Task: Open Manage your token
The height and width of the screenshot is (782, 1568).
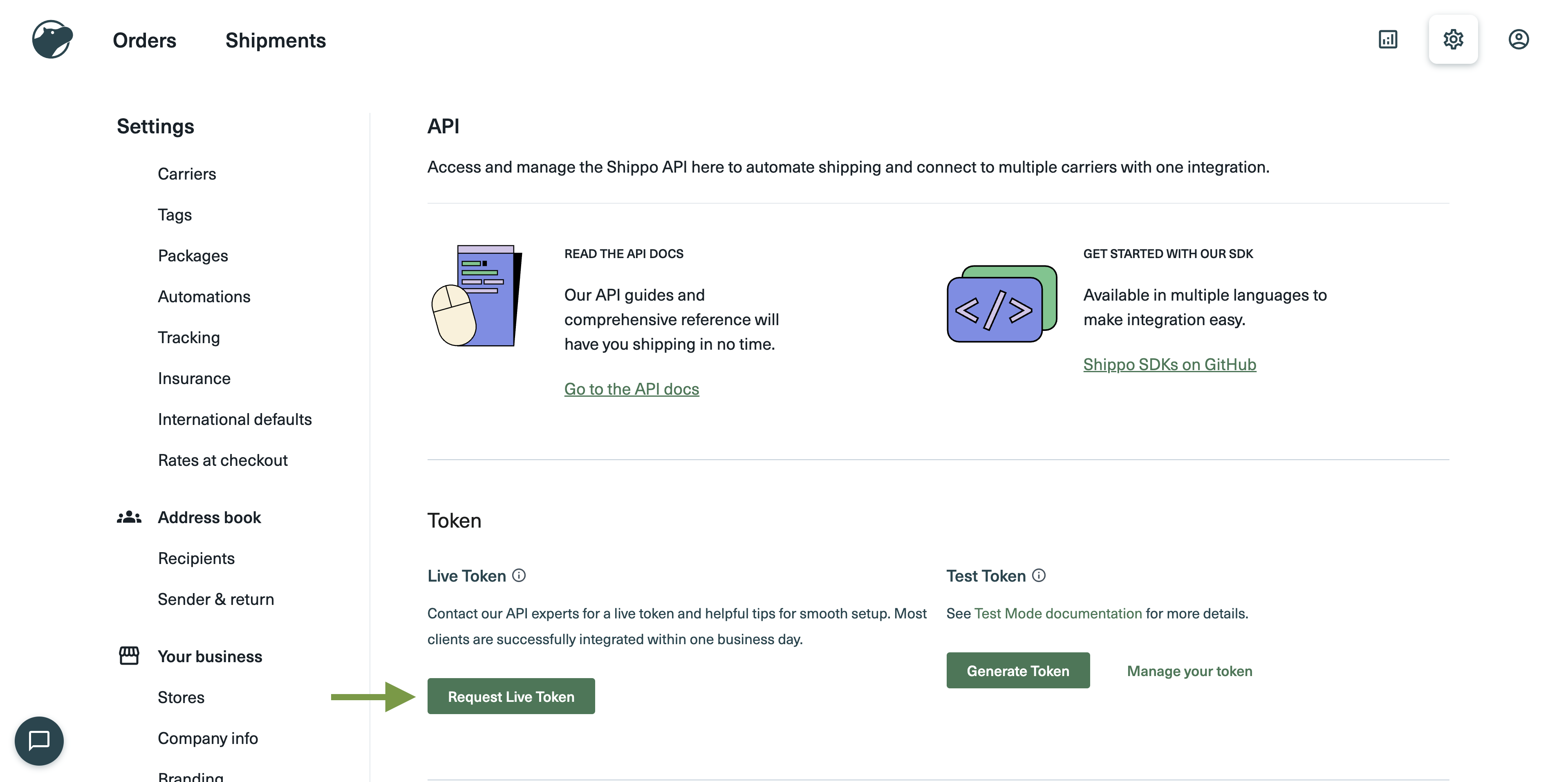Action: [1189, 670]
